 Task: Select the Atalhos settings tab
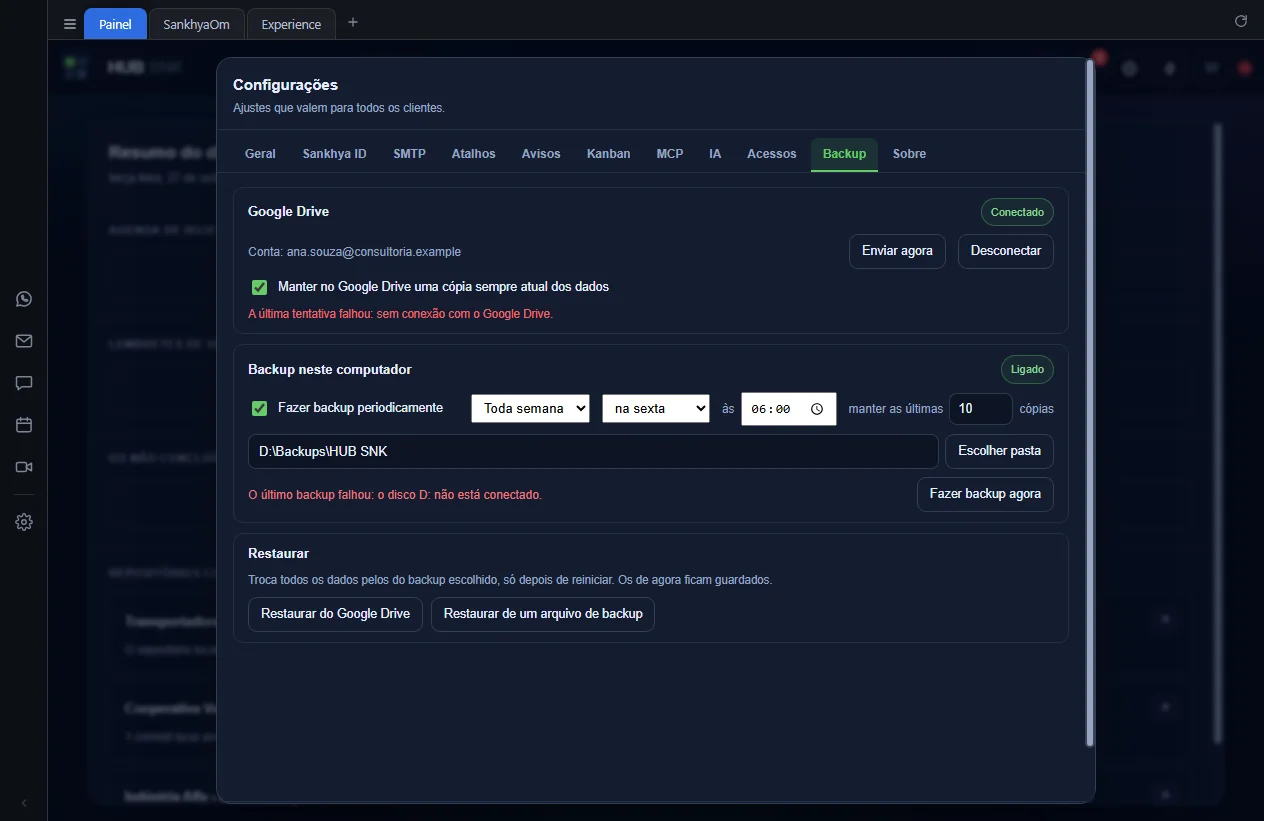(474, 154)
